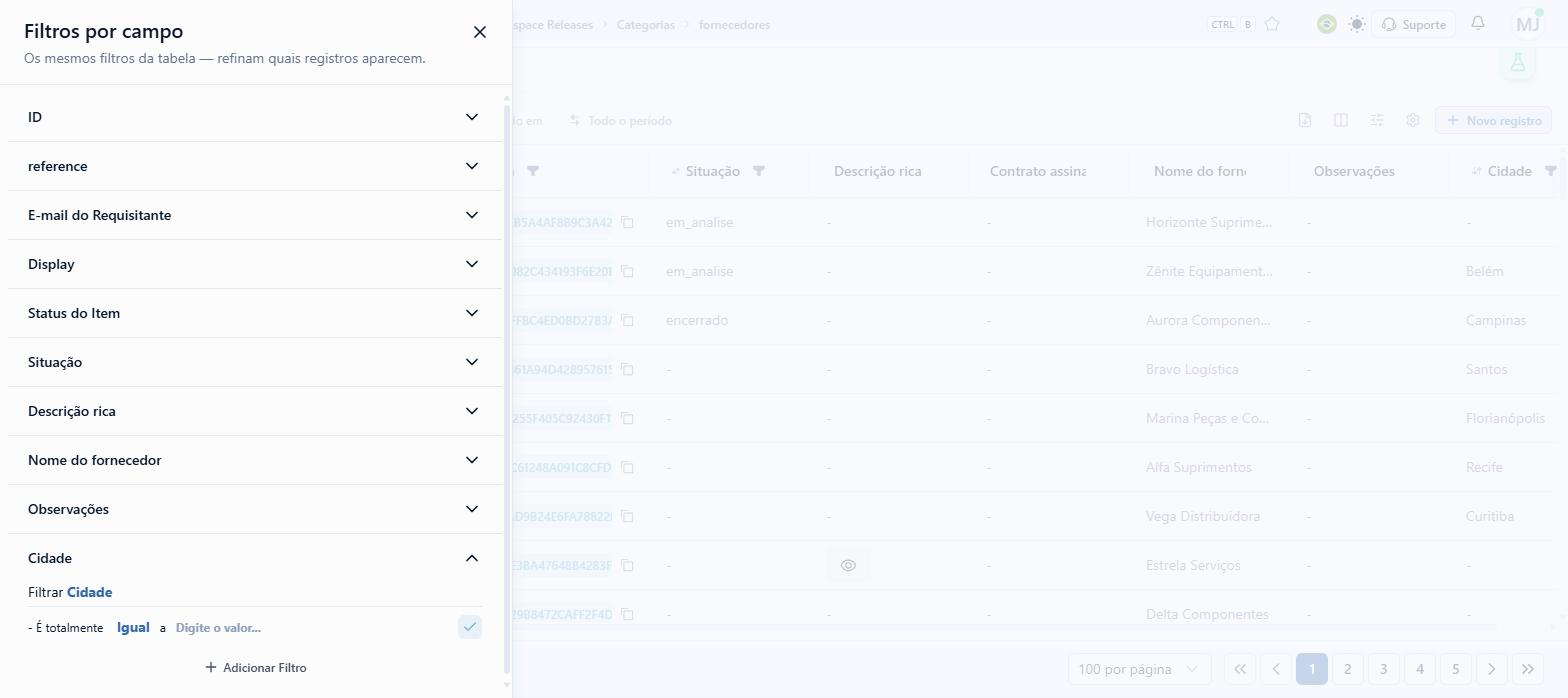
Task: Collapse the Cidade filter section
Action: (255, 558)
